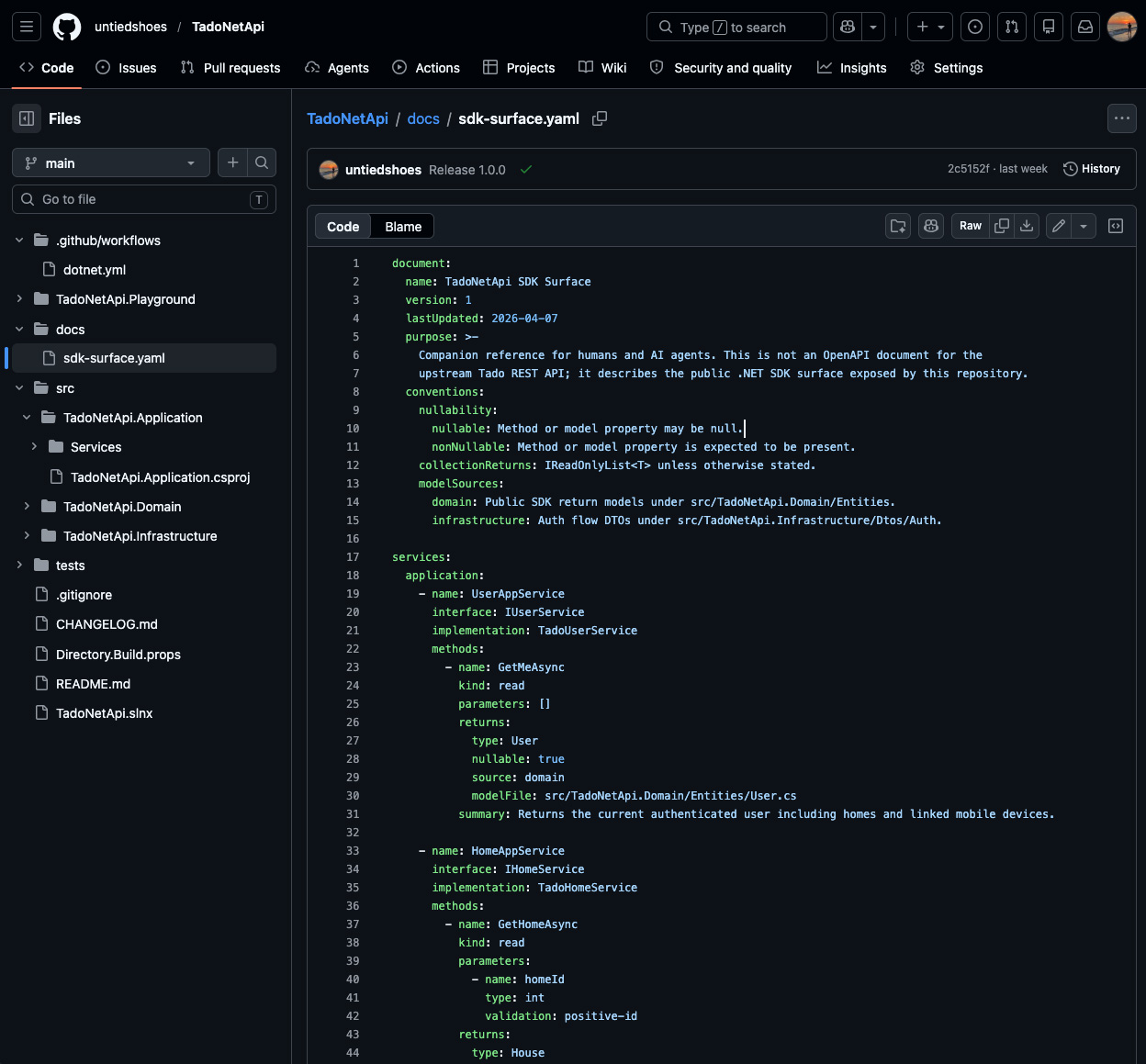Download the raw file

[x=1027, y=226]
